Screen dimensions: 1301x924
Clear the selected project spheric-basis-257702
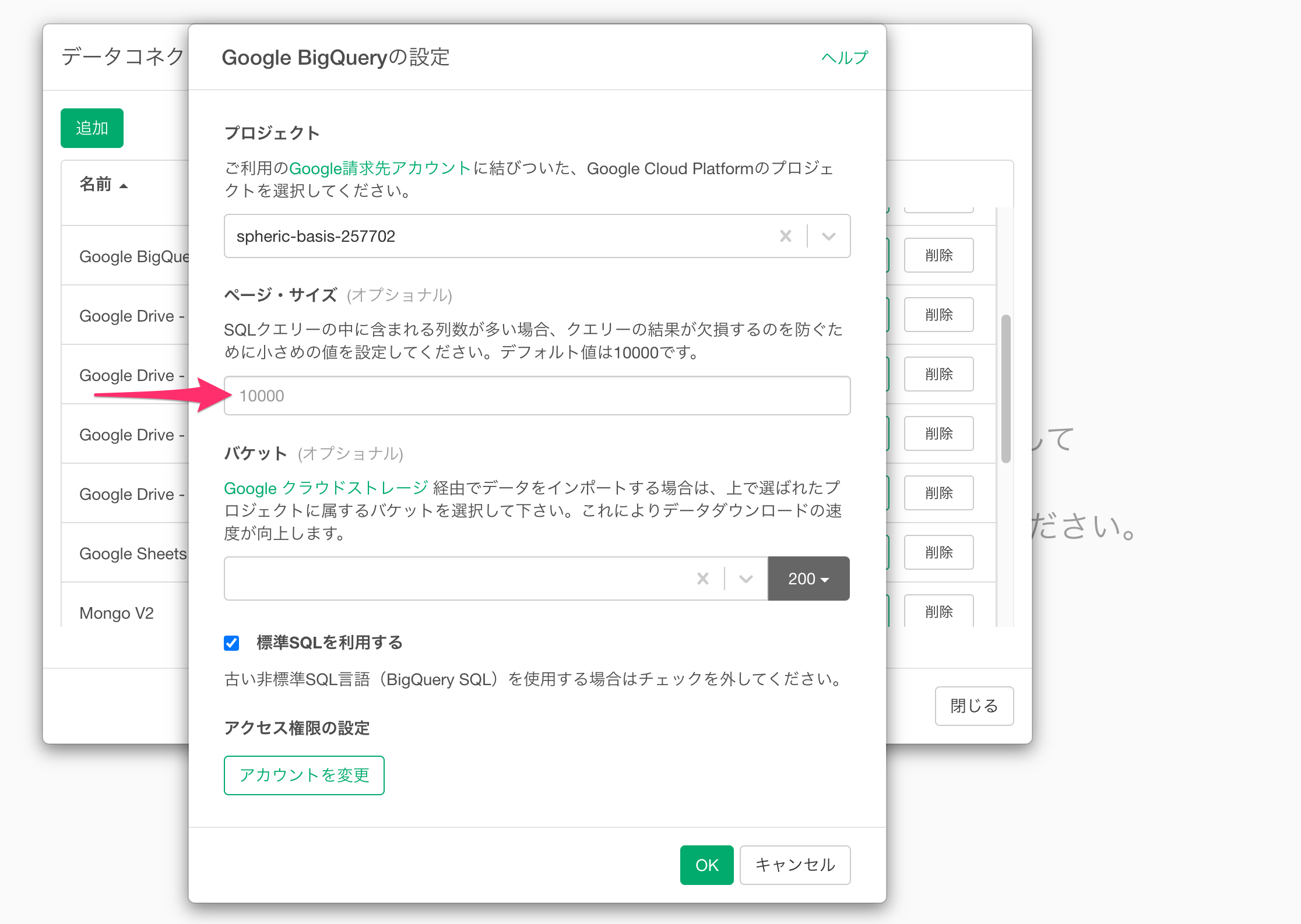click(785, 236)
